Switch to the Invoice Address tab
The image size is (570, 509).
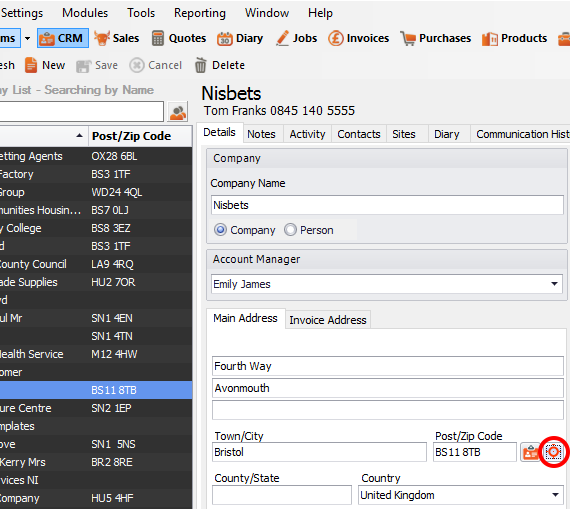[x=328, y=320]
